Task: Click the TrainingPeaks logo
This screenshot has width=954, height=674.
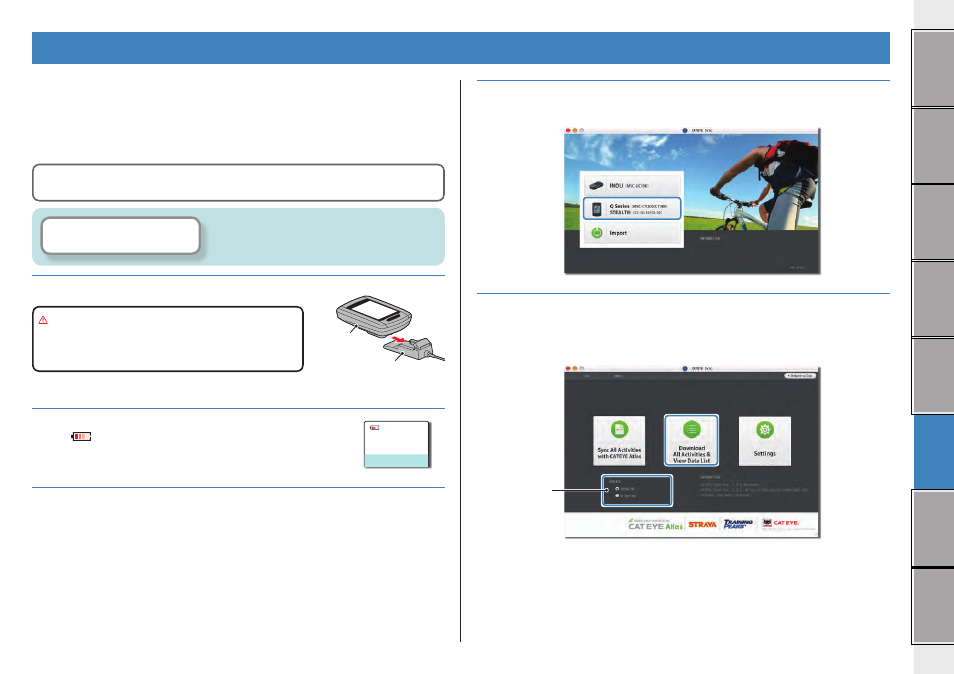Action: 738,524
